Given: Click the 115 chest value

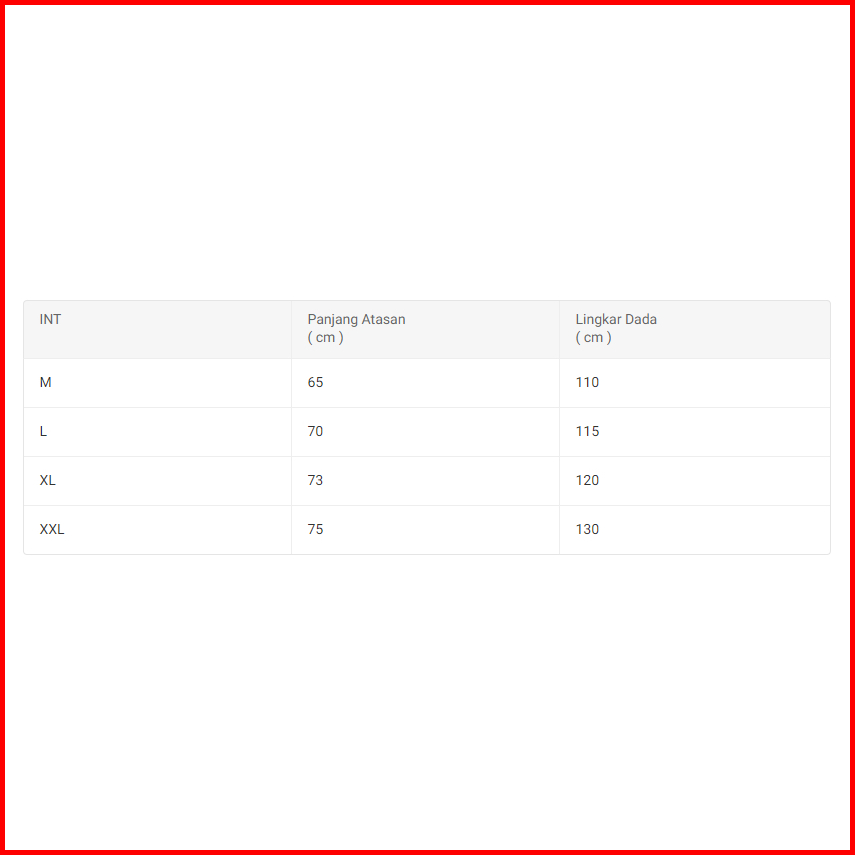Looking at the screenshot, I should point(587,432).
